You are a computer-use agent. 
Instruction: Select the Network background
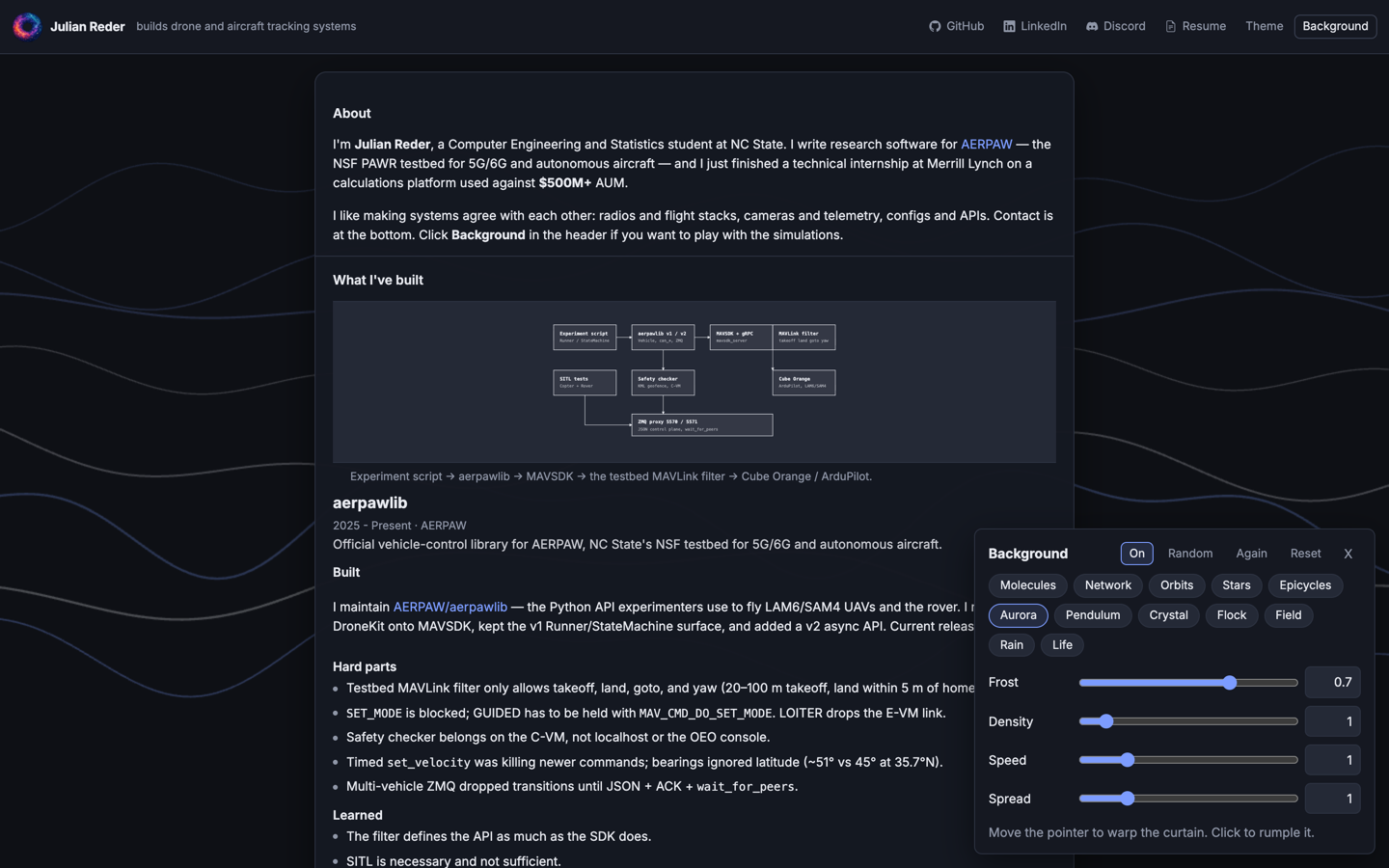(x=1107, y=585)
